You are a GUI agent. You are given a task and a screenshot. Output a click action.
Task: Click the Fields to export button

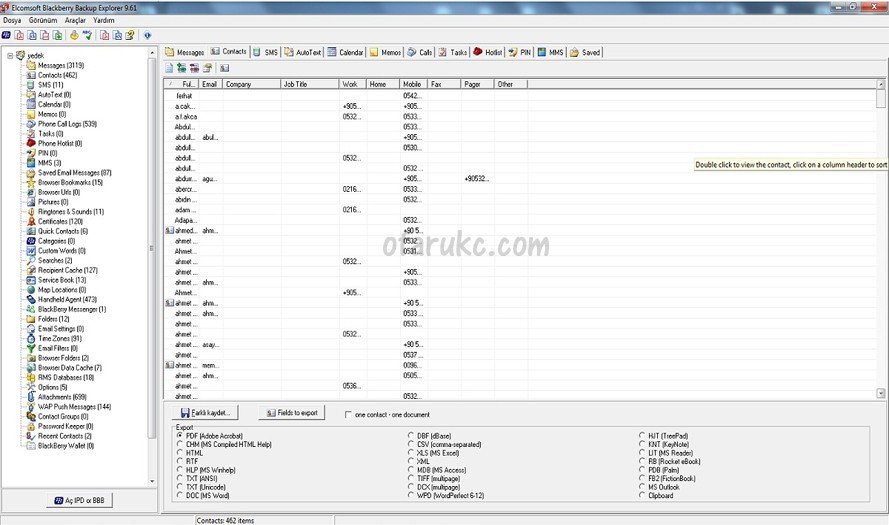pos(292,413)
